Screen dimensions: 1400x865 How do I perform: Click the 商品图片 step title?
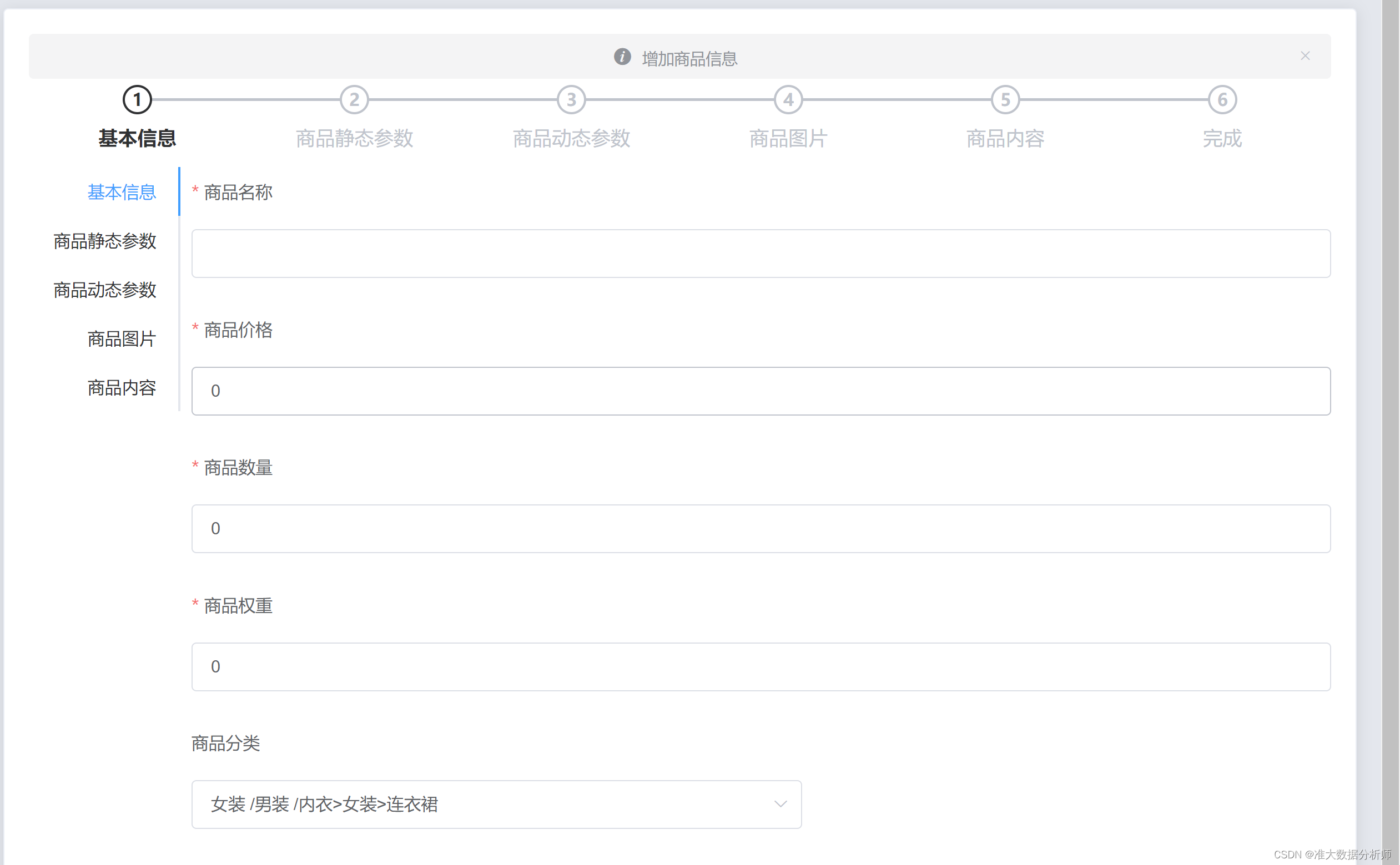788,139
